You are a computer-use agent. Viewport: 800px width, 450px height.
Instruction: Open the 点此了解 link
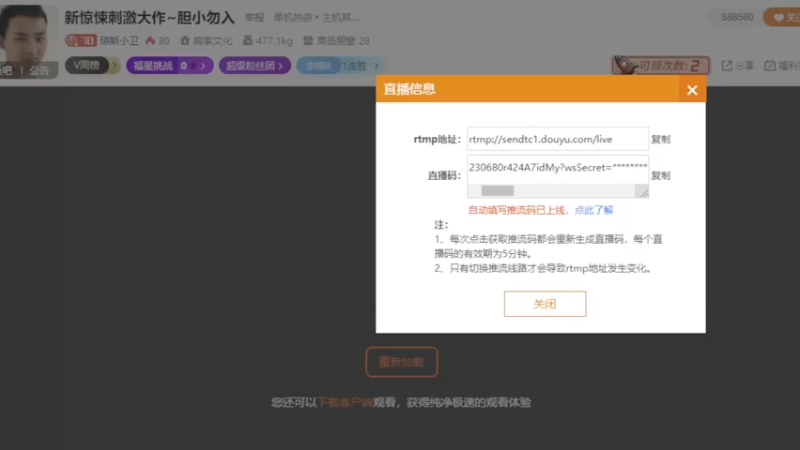pos(593,210)
